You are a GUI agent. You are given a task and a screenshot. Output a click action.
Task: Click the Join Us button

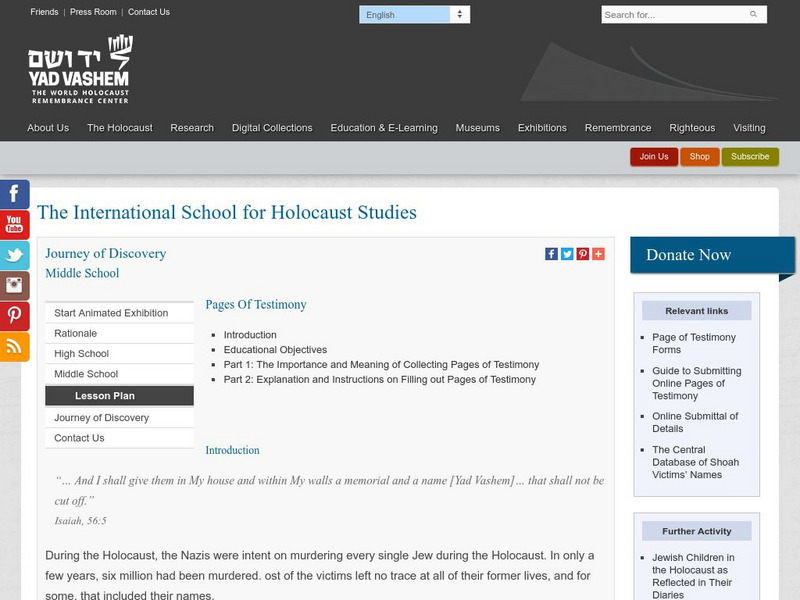click(x=654, y=157)
